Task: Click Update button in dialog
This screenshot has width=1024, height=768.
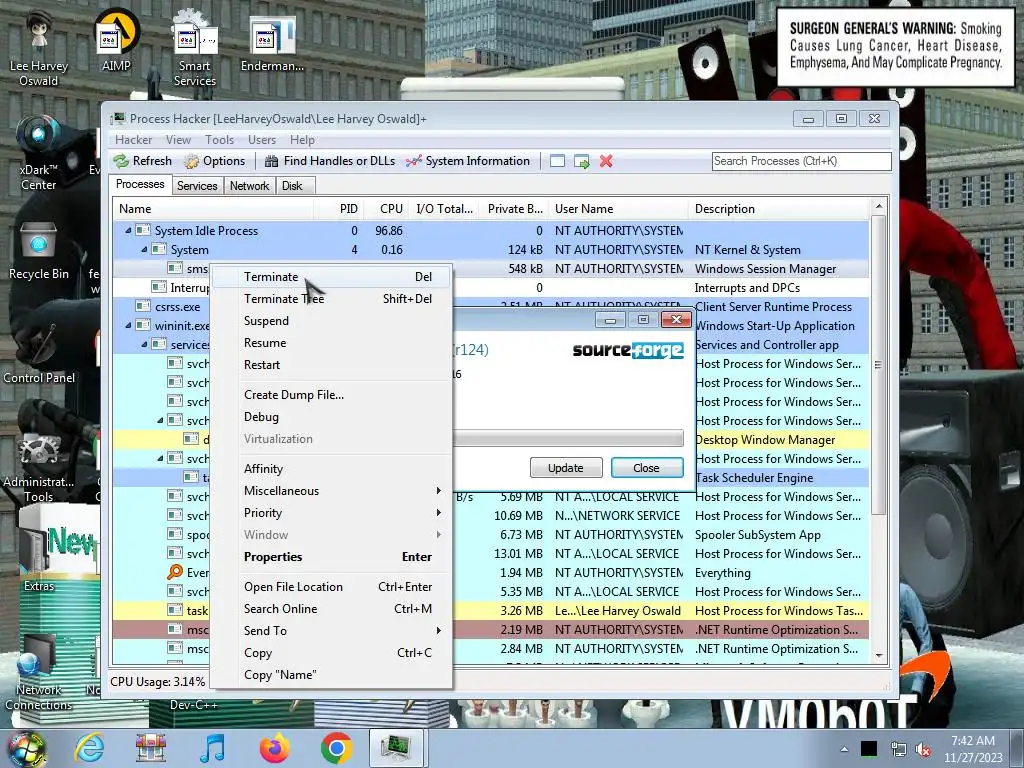Action: tap(566, 468)
